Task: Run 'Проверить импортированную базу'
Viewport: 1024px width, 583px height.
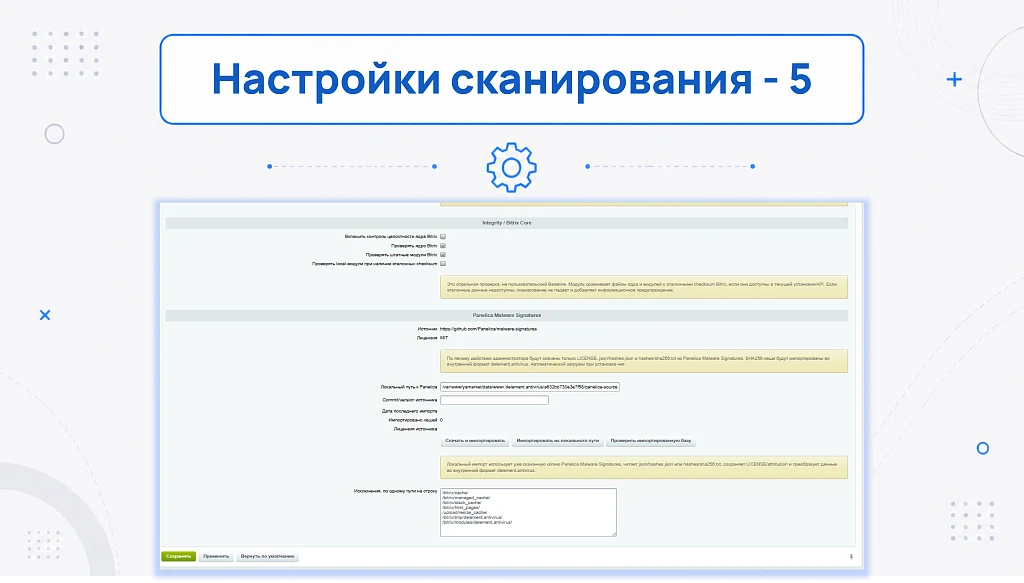Action: [x=651, y=441]
